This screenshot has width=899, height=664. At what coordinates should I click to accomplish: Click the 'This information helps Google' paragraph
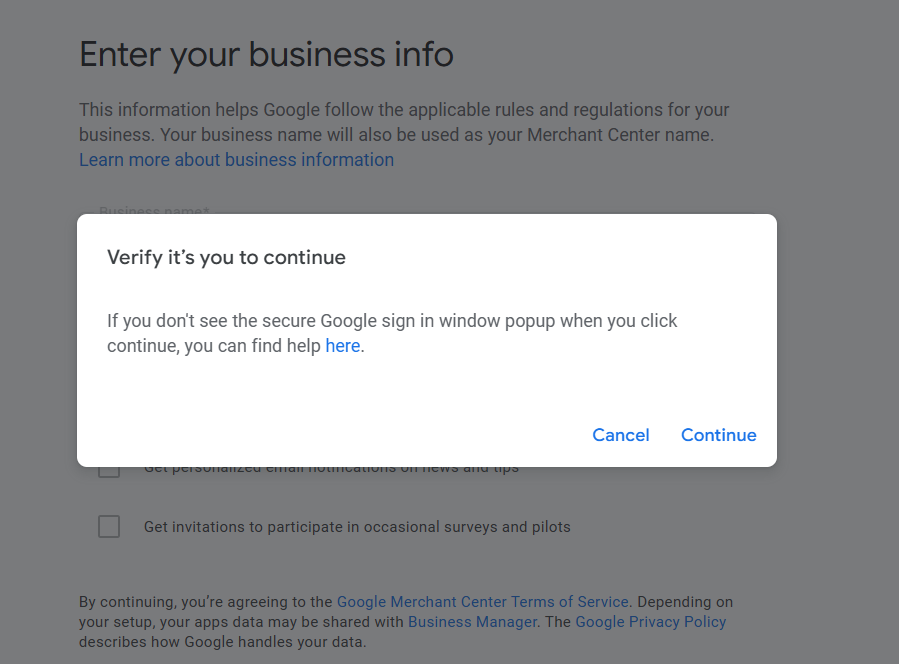point(404,122)
